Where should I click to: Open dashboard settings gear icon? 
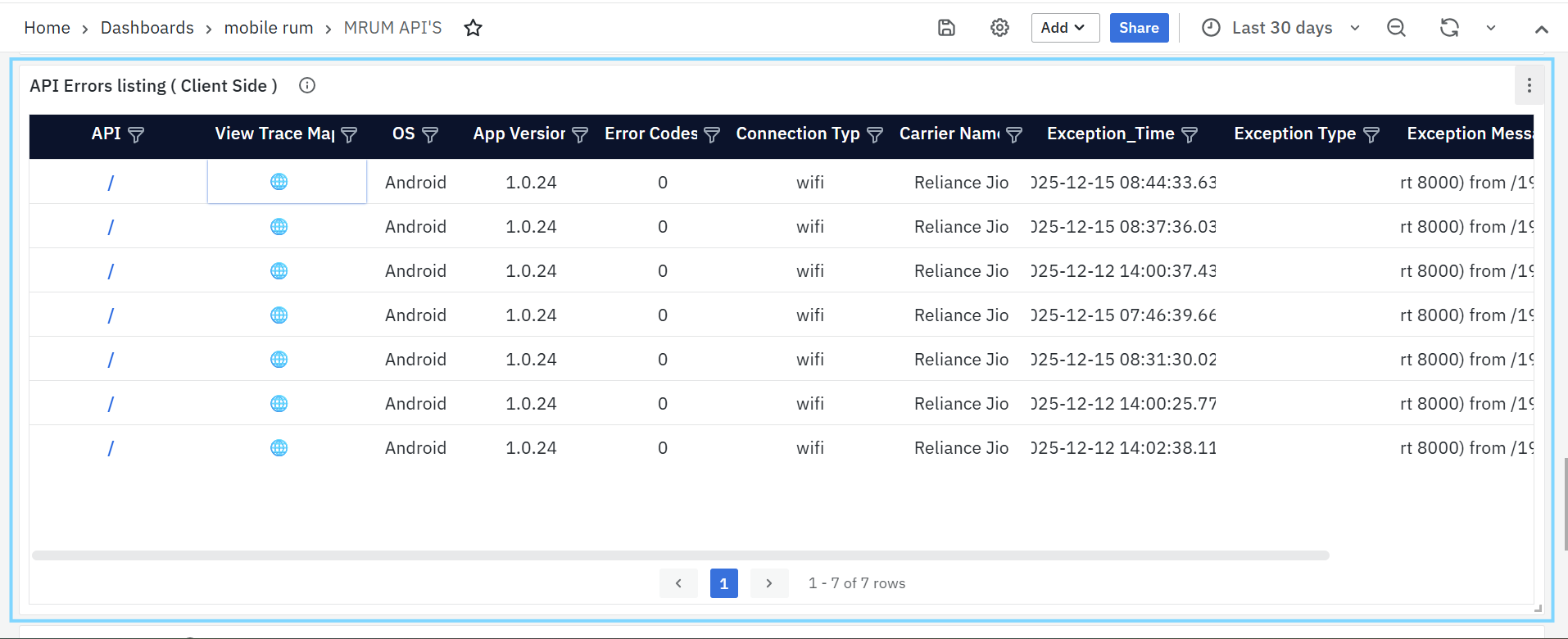click(999, 28)
